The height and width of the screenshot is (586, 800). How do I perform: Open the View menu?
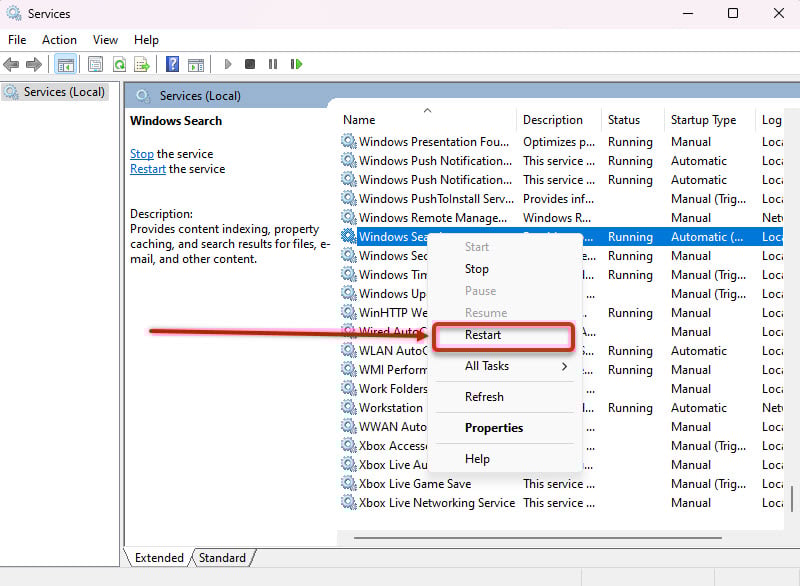pos(105,40)
